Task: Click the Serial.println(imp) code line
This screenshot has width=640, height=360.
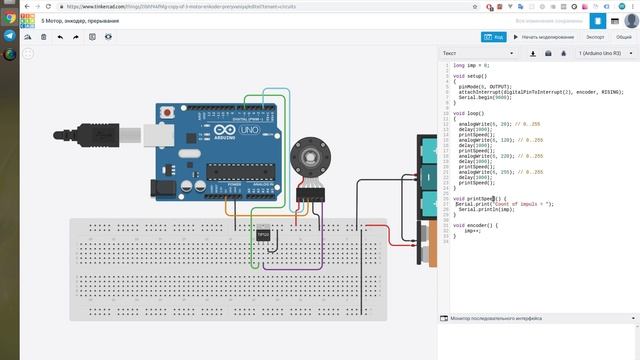Action: [x=487, y=209]
